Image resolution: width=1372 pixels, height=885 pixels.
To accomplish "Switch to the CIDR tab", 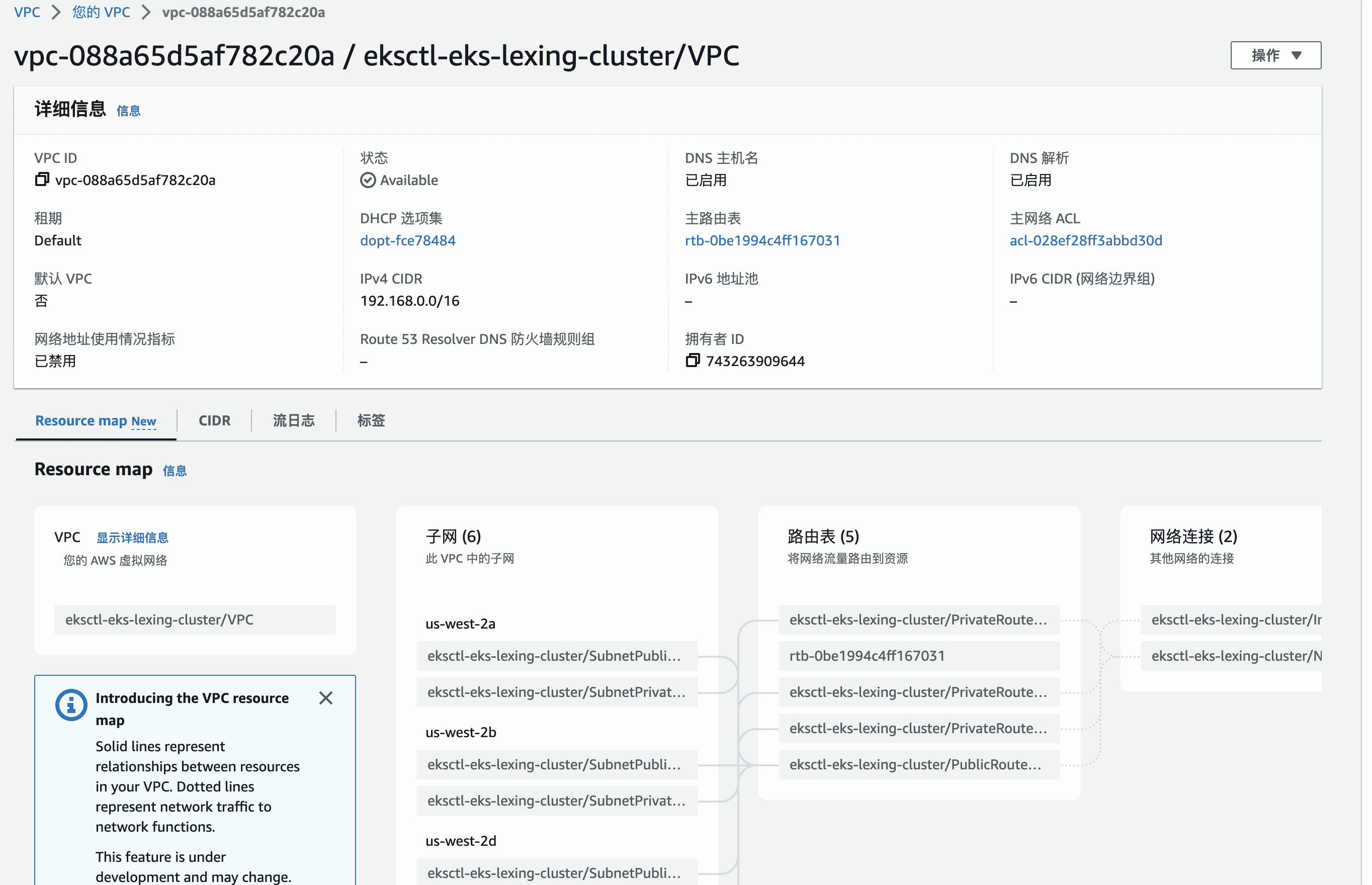I will pyautogui.click(x=214, y=421).
